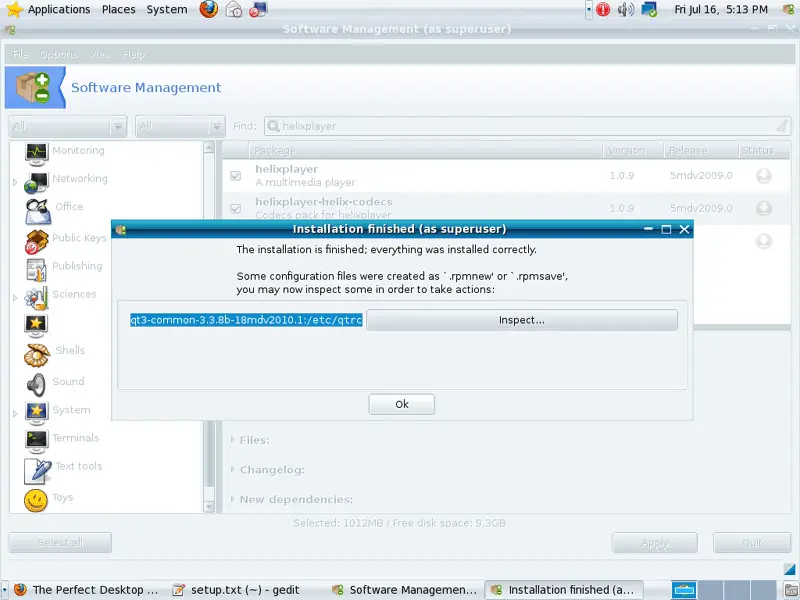The image size is (800, 600).
Task: Switch to Software Management taskbar window
Action: 404,590
